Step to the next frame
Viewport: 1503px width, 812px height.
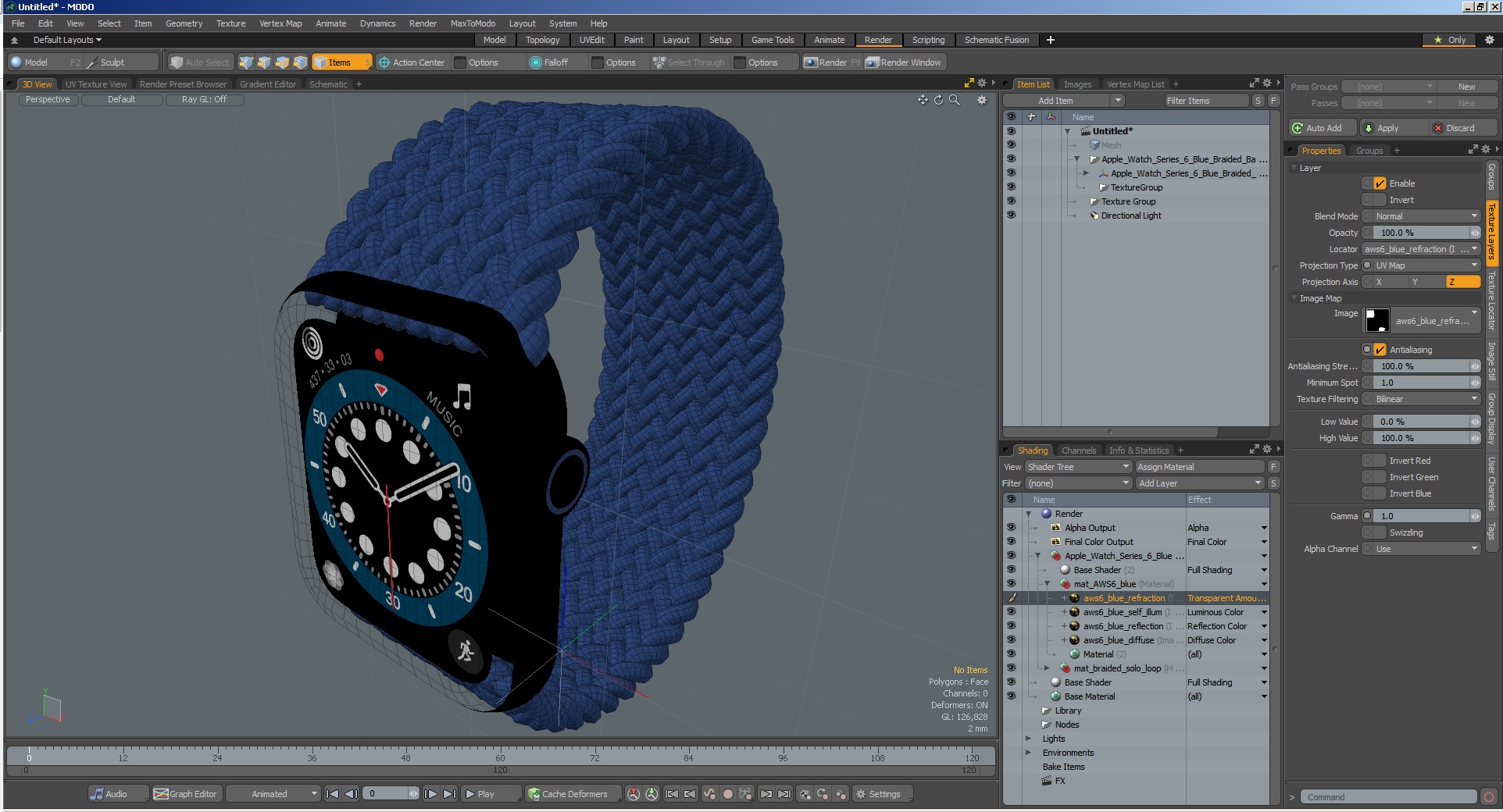click(x=430, y=794)
